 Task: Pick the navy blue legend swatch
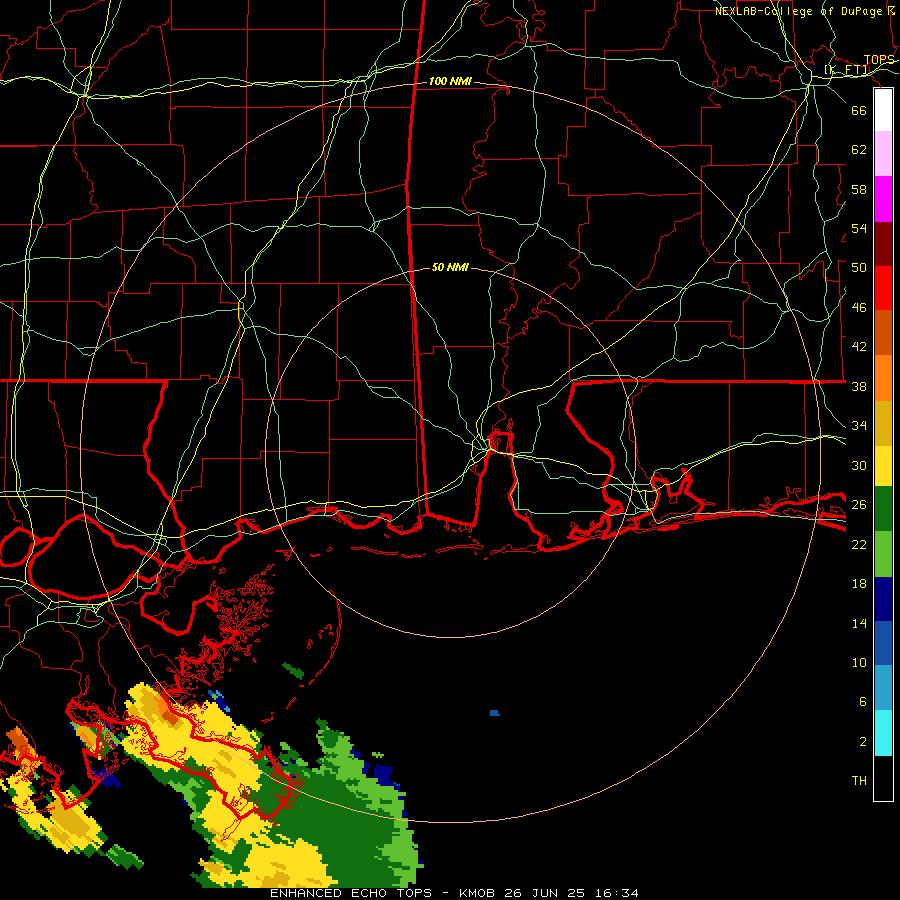tap(883, 599)
